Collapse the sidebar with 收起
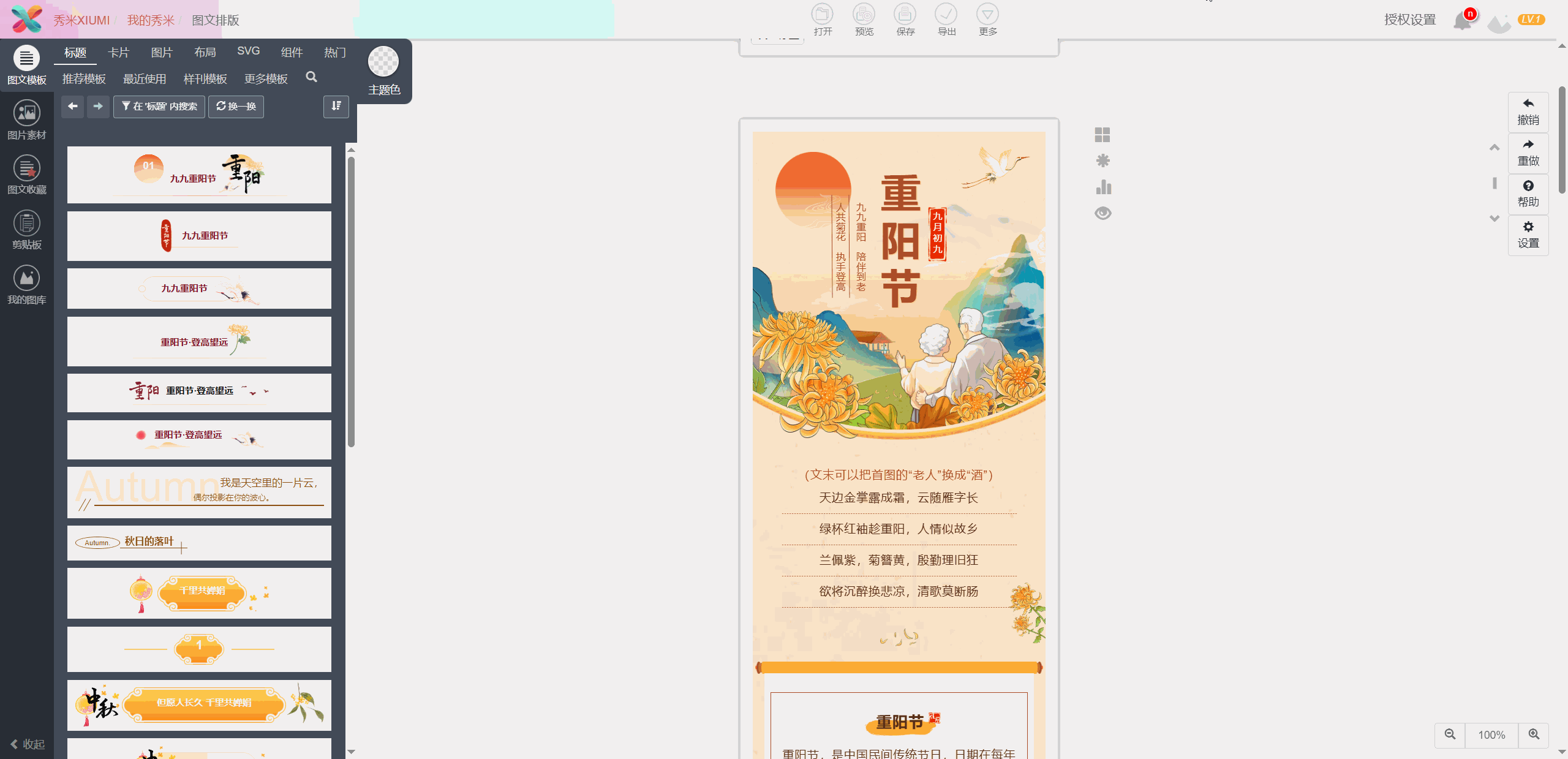Screen dimensions: 1568x759 point(28,744)
